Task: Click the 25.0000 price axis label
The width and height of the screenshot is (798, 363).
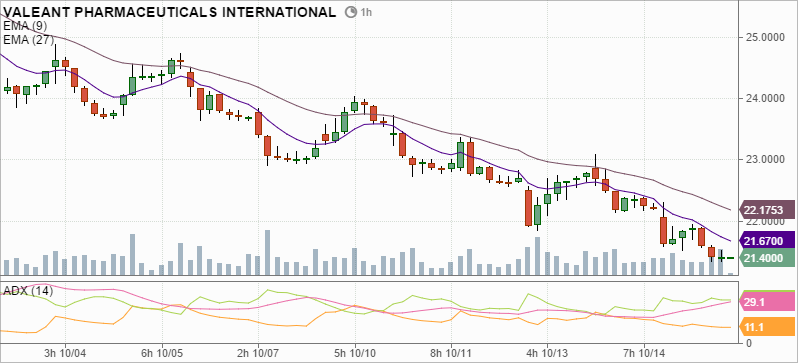Action: (764, 37)
